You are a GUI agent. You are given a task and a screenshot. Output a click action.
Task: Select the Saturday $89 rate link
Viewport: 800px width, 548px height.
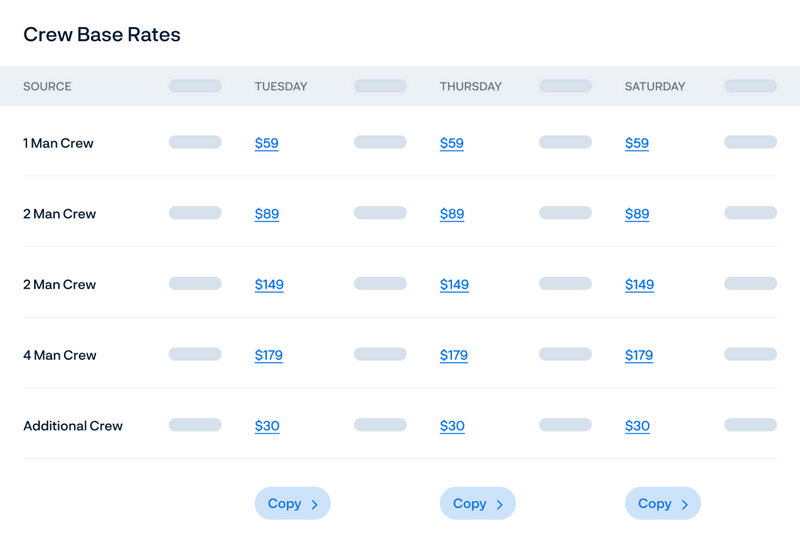(637, 214)
